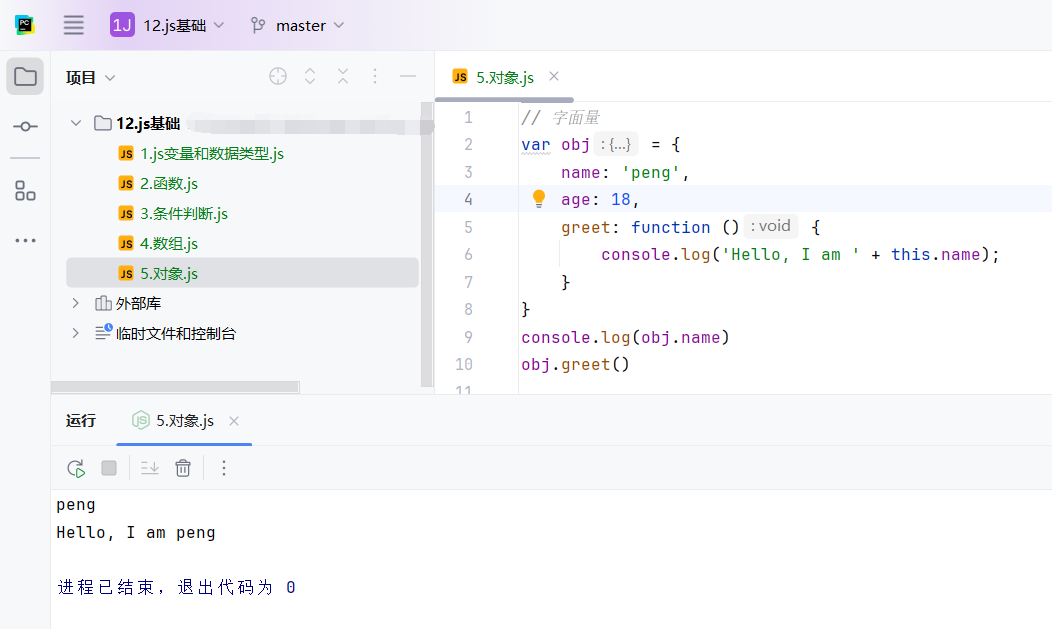This screenshot has height=629, width=1052.
Task: Open the 12.js基础 project dropdown
Action: pyautogui.click(x=167, y=25)
